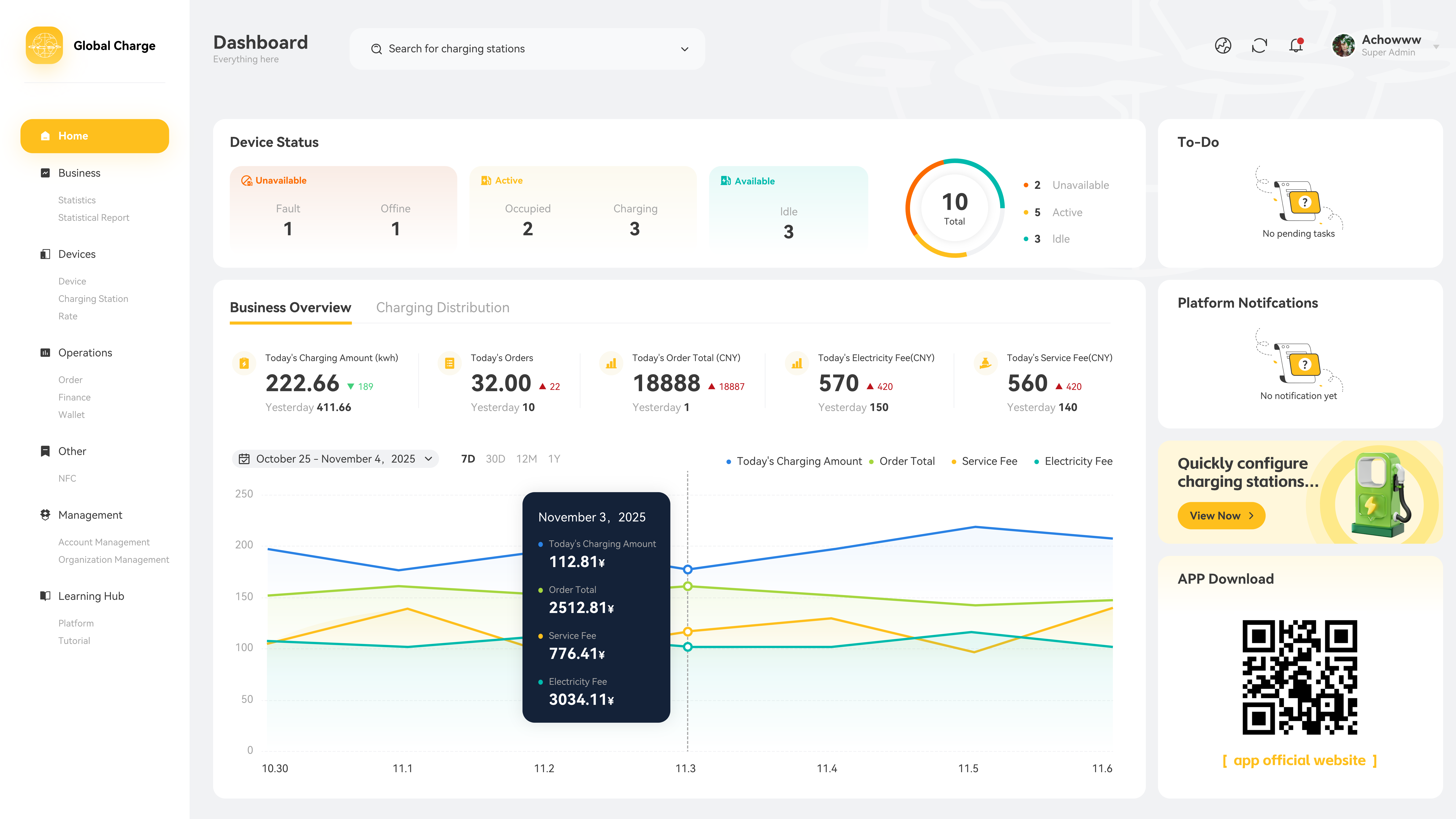Open Charging Station sidebar item
The height and width of the screenshot is (819, 1456).
tap(93, 299)
